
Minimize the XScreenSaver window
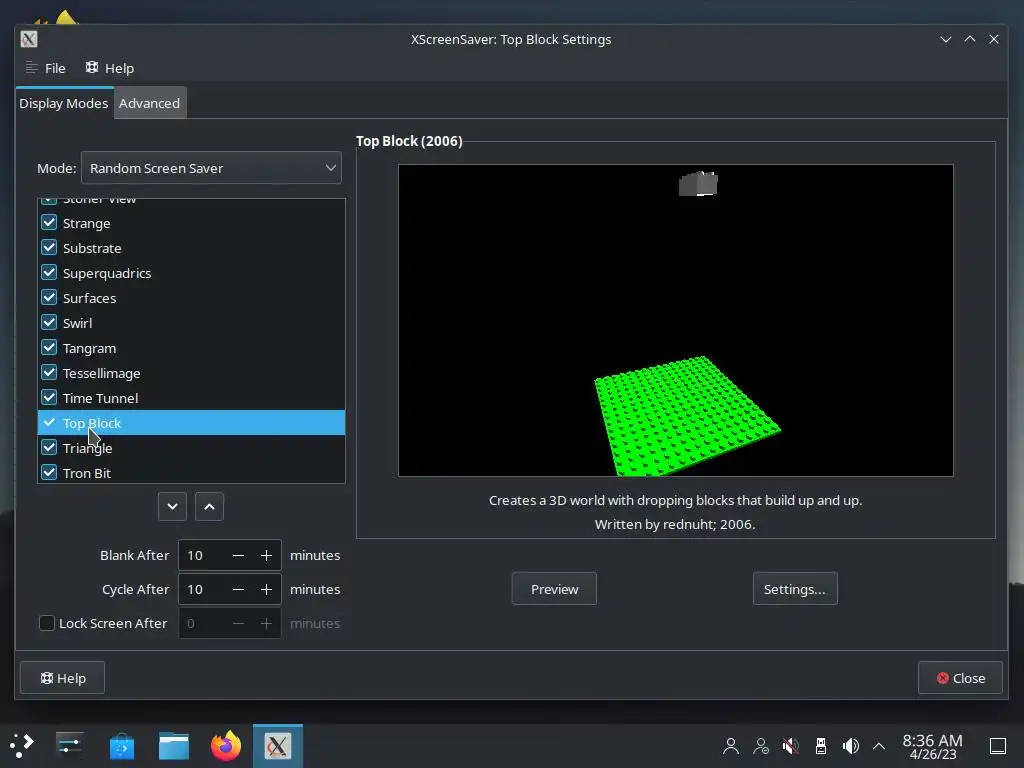pyautogui.click(x=946, y=39)
